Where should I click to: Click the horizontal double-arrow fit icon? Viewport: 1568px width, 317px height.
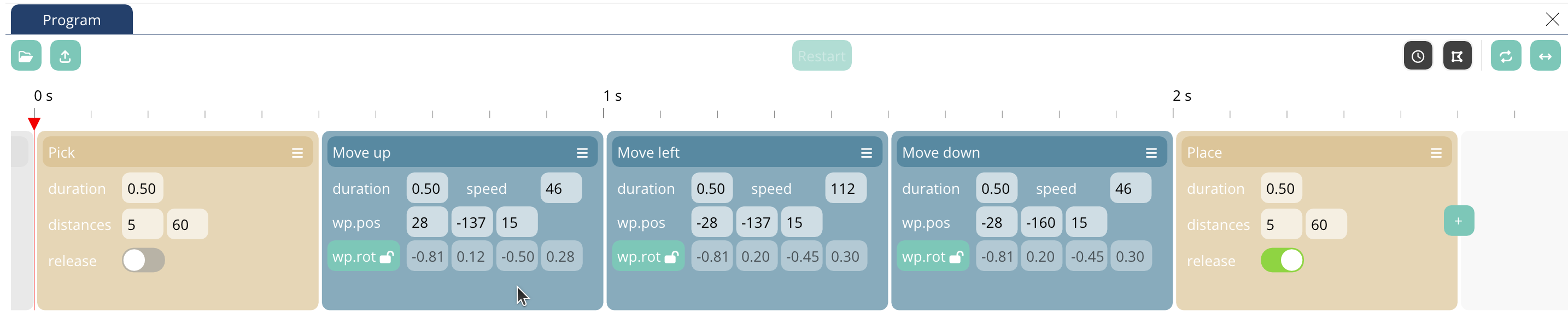point(1545,56)
